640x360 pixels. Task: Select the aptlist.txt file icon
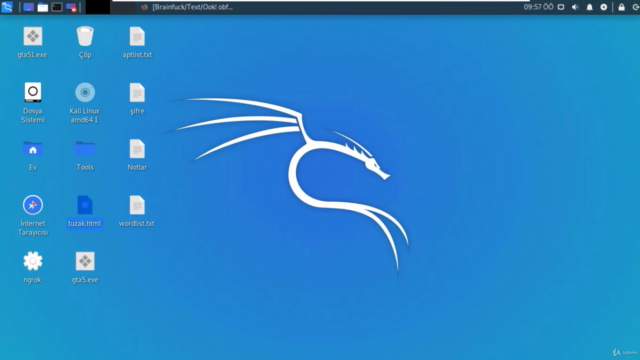click(x=137, y=42)
